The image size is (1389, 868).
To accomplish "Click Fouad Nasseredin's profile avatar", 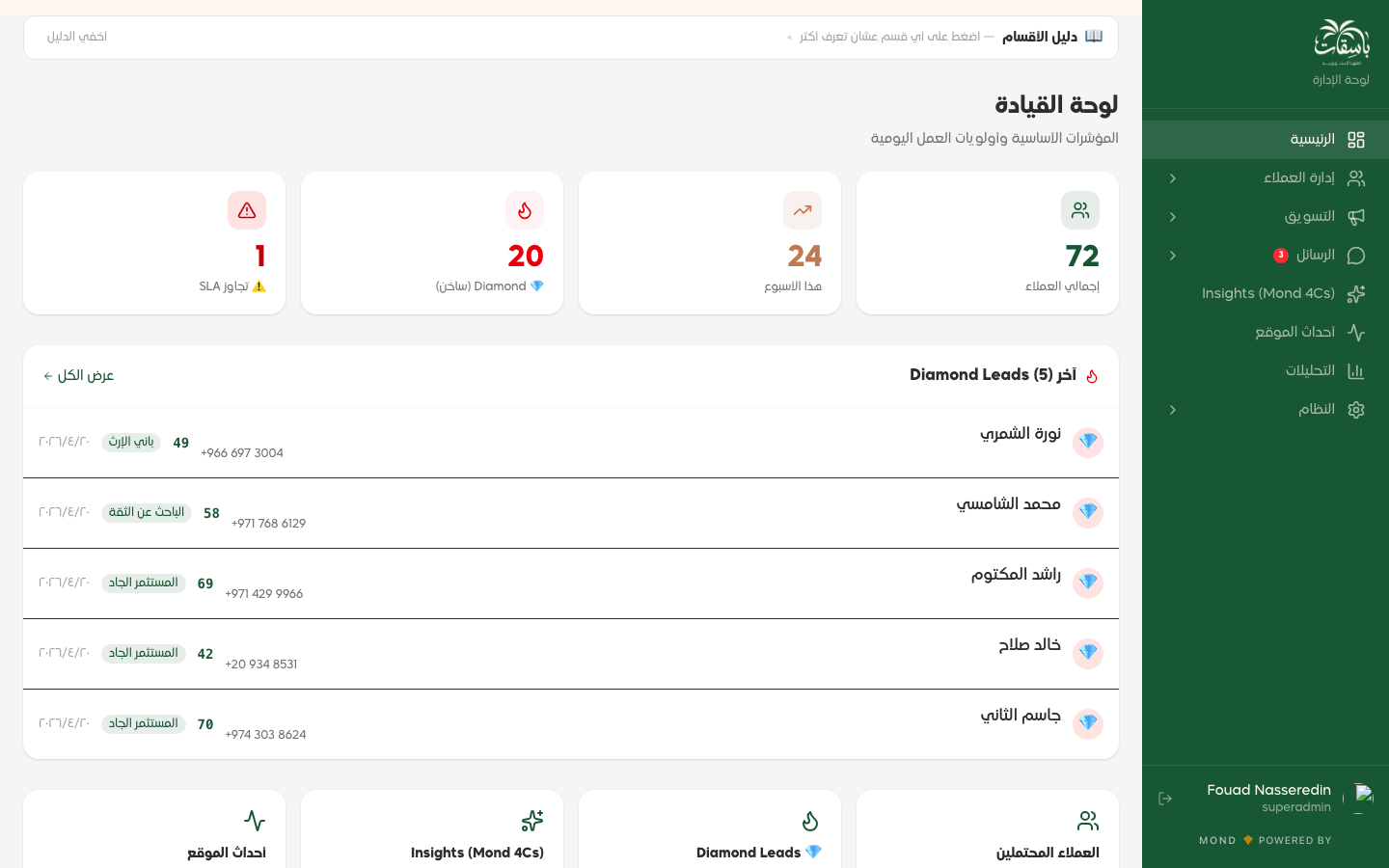I will pyautogui.click(x=1359, y=799).
